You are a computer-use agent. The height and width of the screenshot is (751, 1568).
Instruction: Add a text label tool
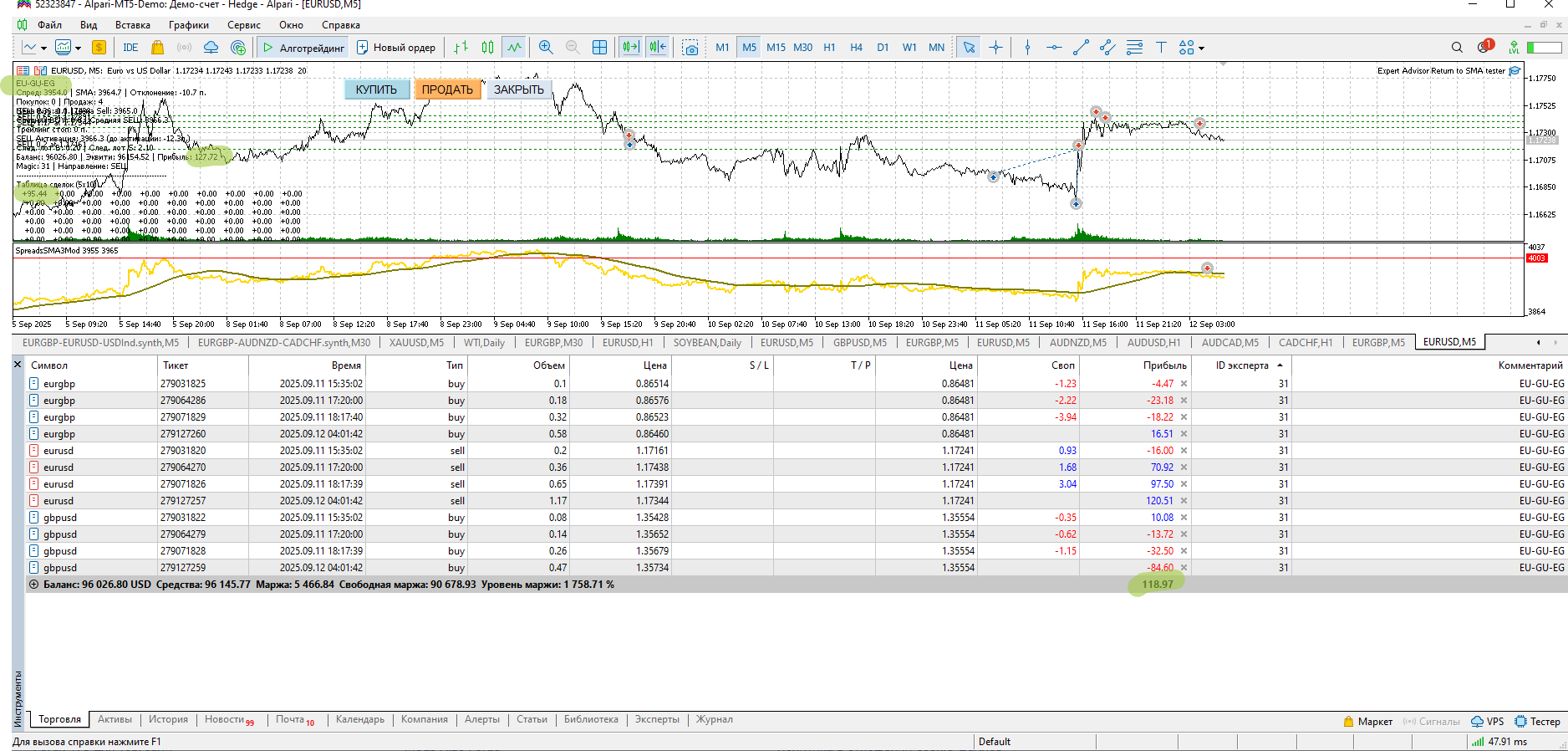[x=1161, y=48]
